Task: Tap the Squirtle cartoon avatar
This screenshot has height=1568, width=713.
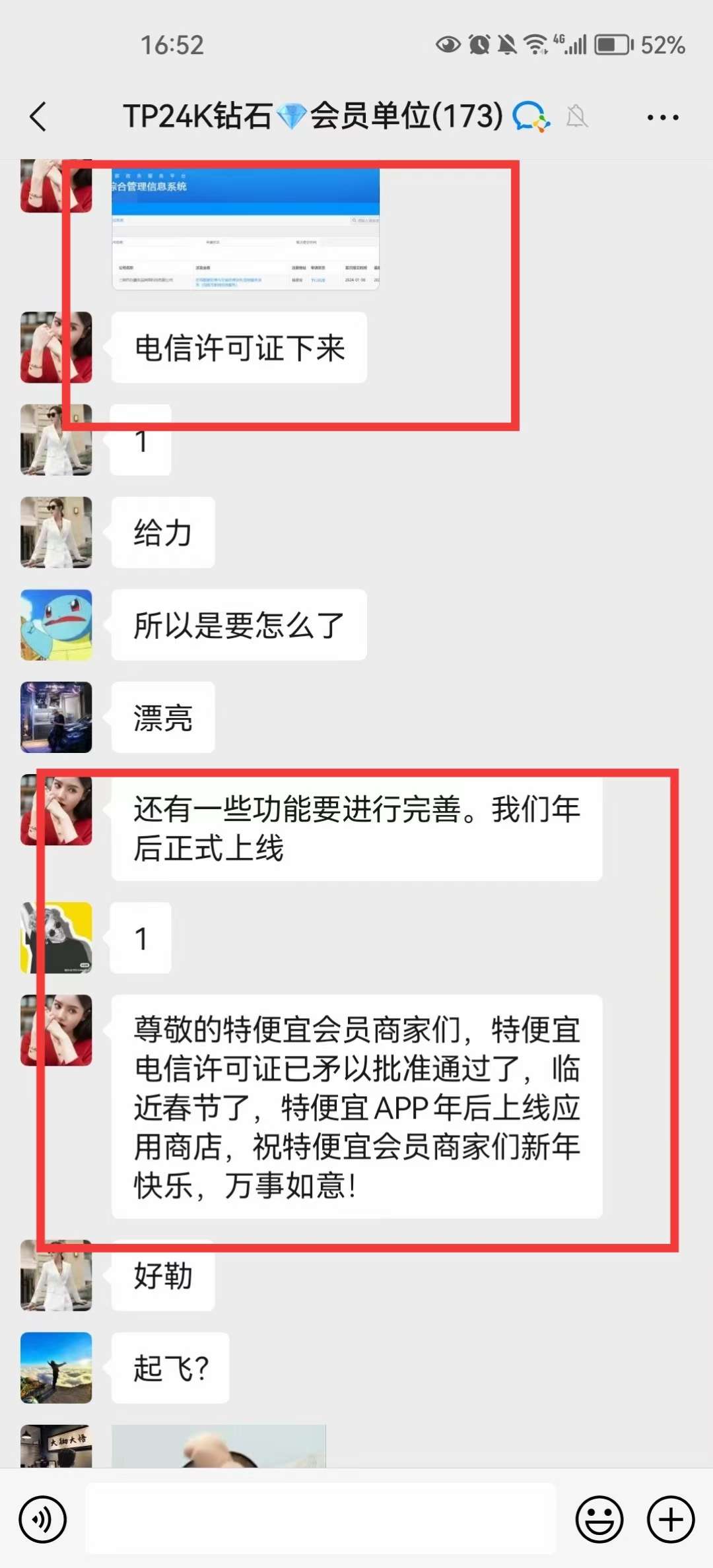Action: 56,625
